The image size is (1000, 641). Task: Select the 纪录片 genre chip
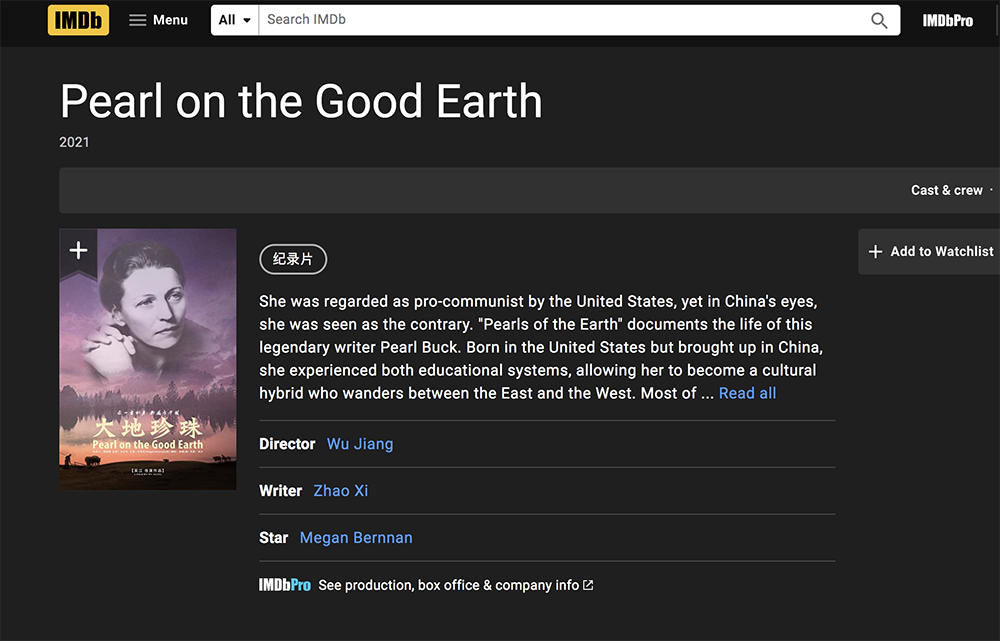coord(293,259)
